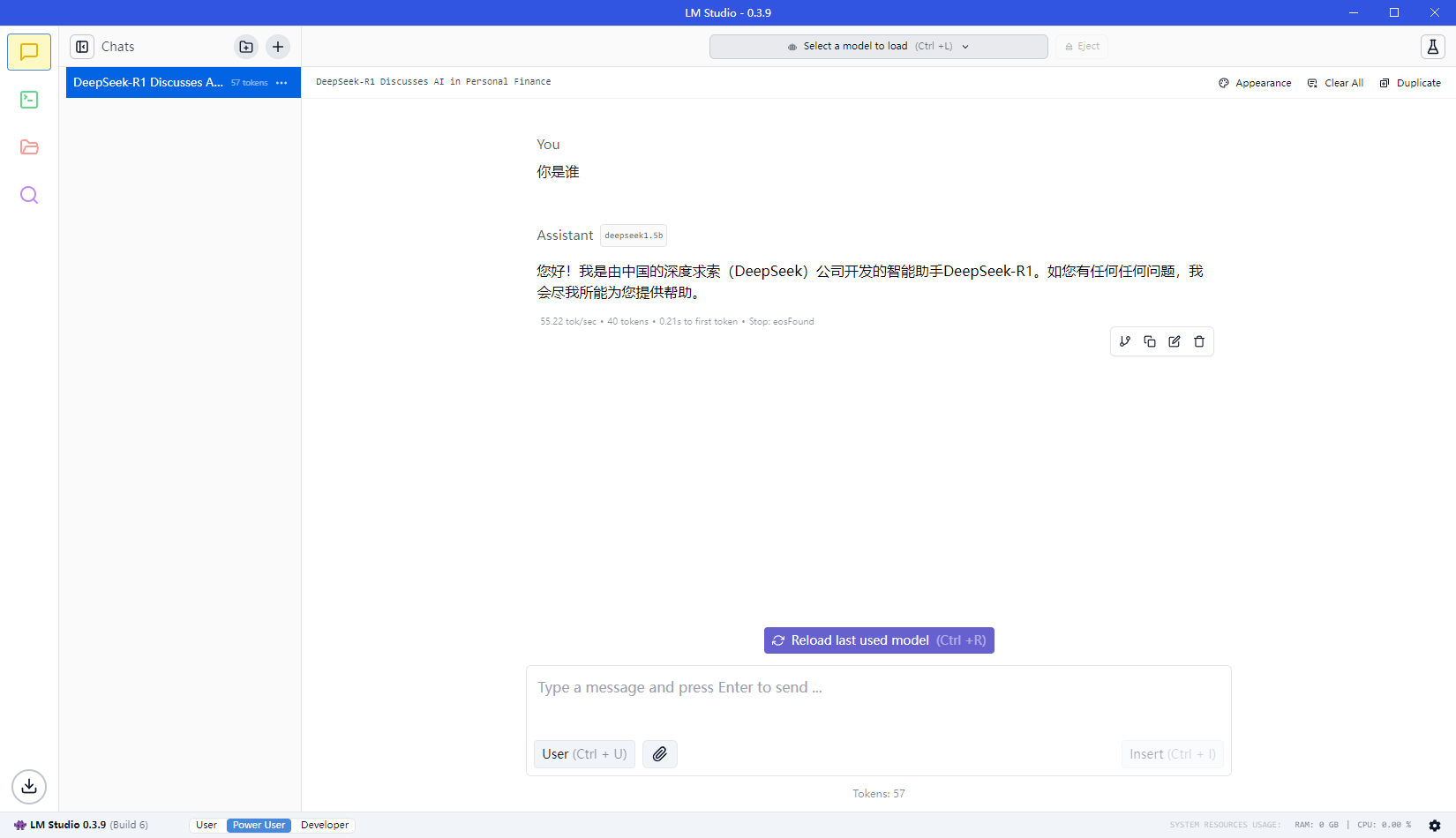1456x838 pixels.
Task: Click the Assistant label
Action: [565, 236]
